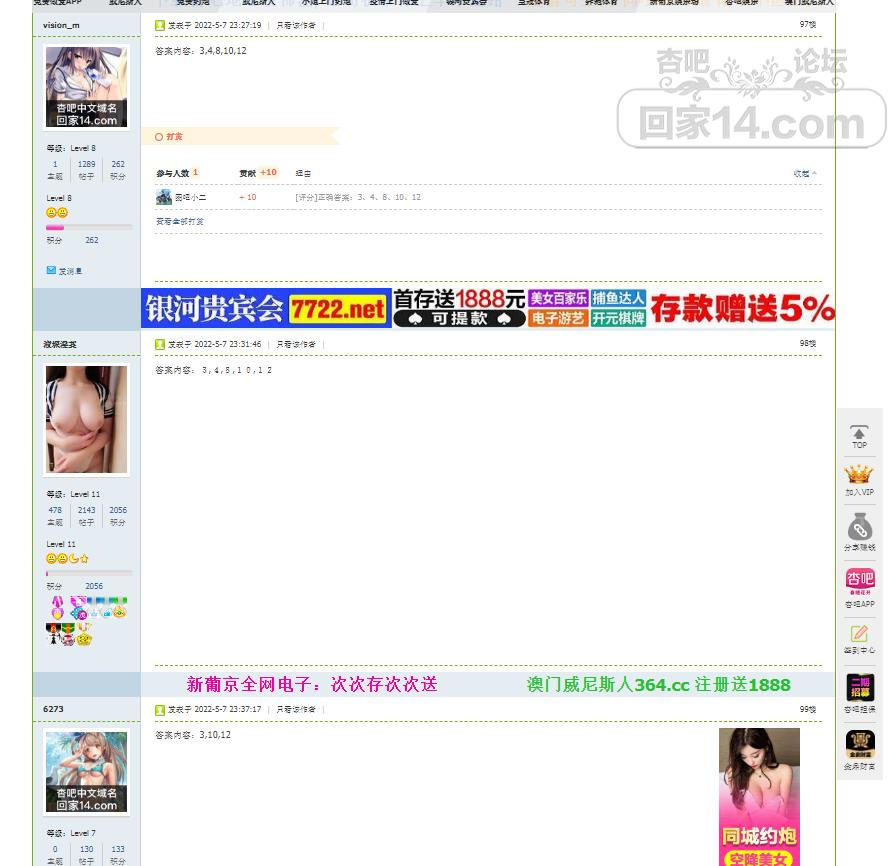
Task: Open the 新葡京全网电子 magenta text ad
Action: click(312, 684)
